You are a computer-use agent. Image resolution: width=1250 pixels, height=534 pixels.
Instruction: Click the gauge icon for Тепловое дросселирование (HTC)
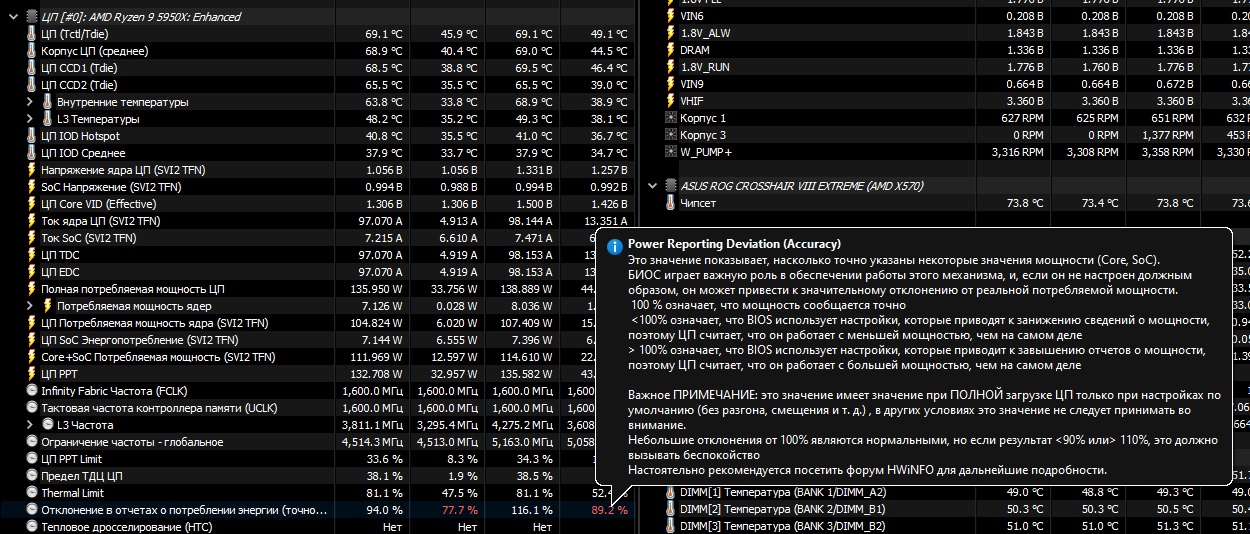[31, 527]
